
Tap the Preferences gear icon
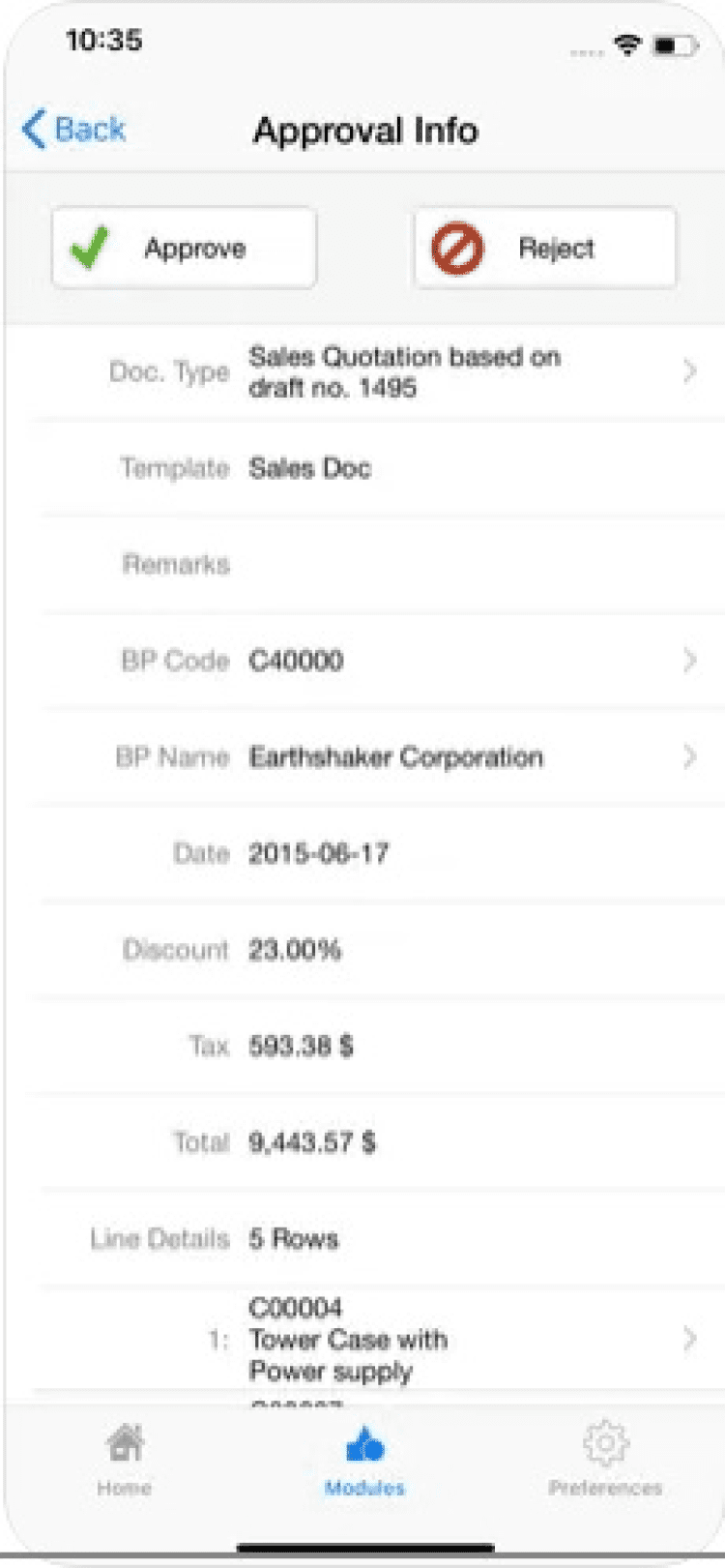[605, 1443]
